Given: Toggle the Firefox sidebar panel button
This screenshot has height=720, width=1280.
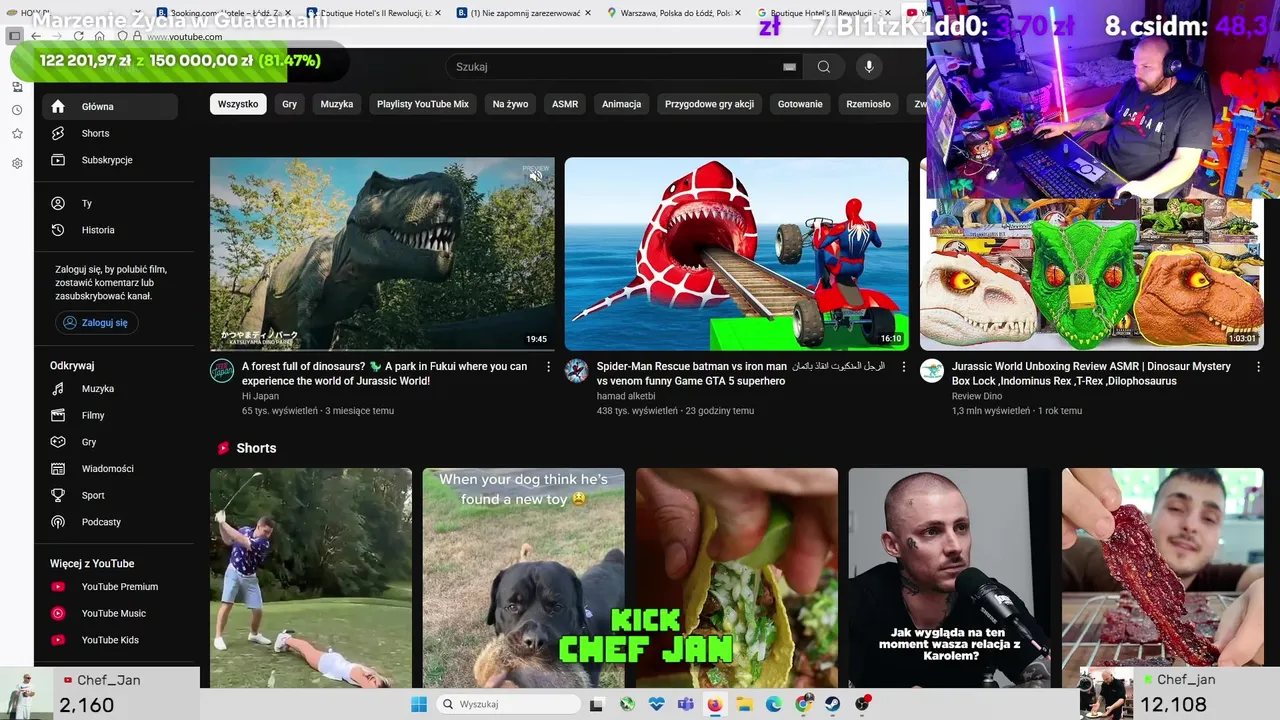Looking at the screenshot, I should 14,36.
